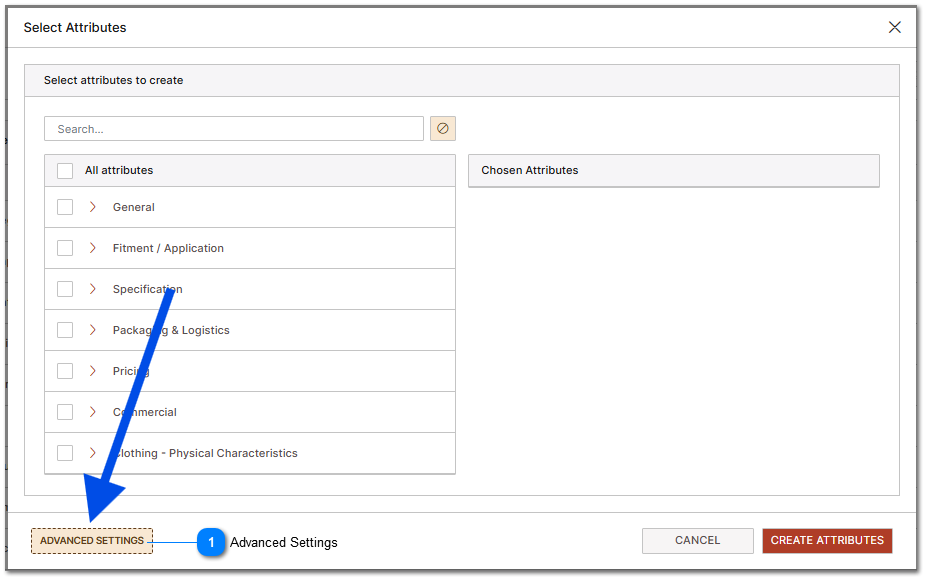Viewport: 926px width, 580px height.
Task: Click the chevron icon next to General
Action: click(92, 207)
